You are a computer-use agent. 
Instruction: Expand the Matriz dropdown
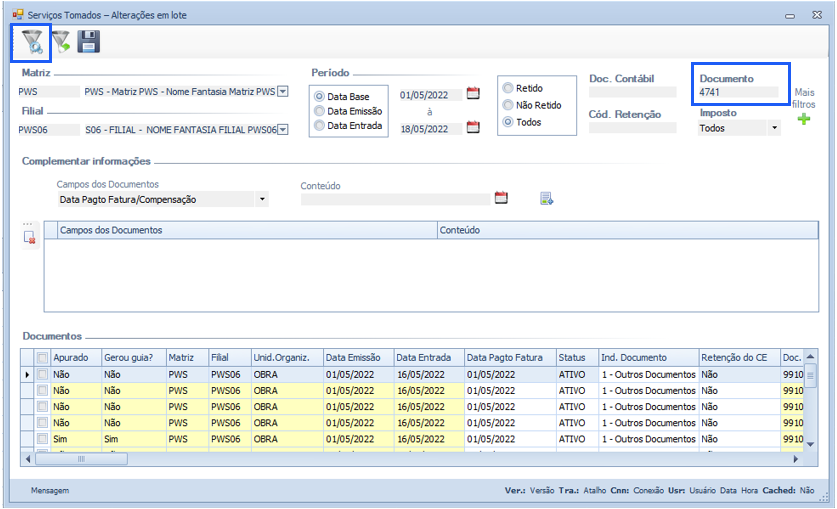[x=282, y=91]
